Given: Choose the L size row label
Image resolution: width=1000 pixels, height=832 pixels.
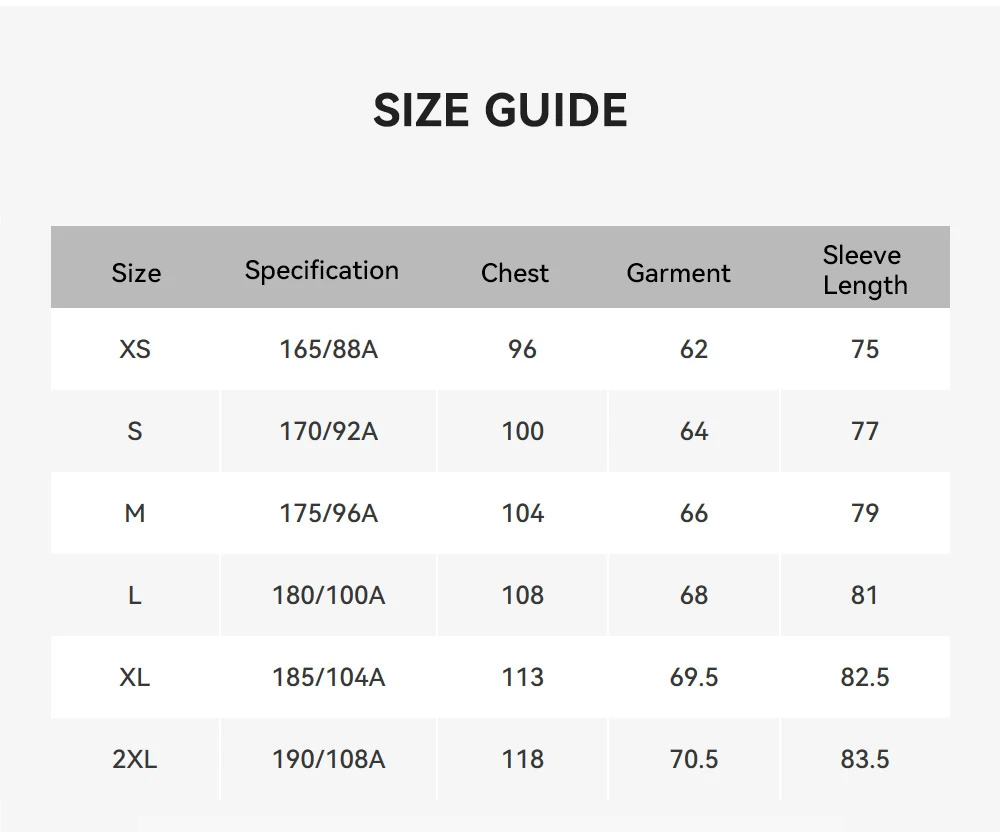Looking at the screenshot, I should pyautogui.click(x=135, y=595).
